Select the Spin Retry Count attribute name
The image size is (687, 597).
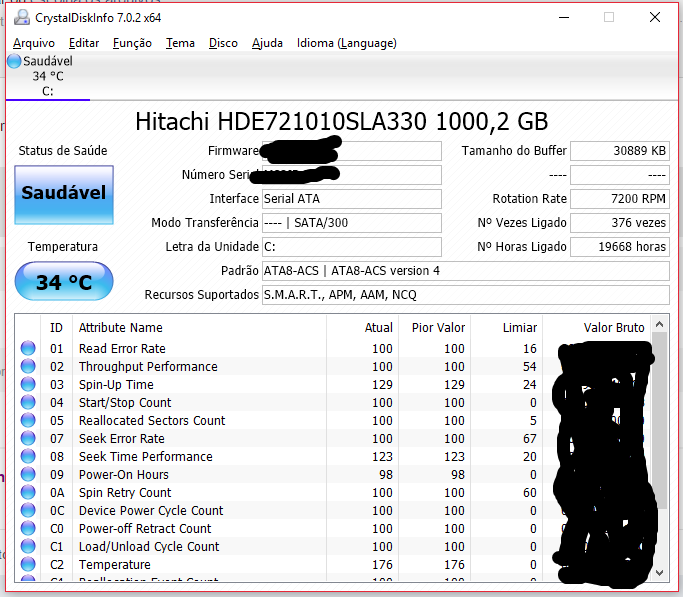125,492
